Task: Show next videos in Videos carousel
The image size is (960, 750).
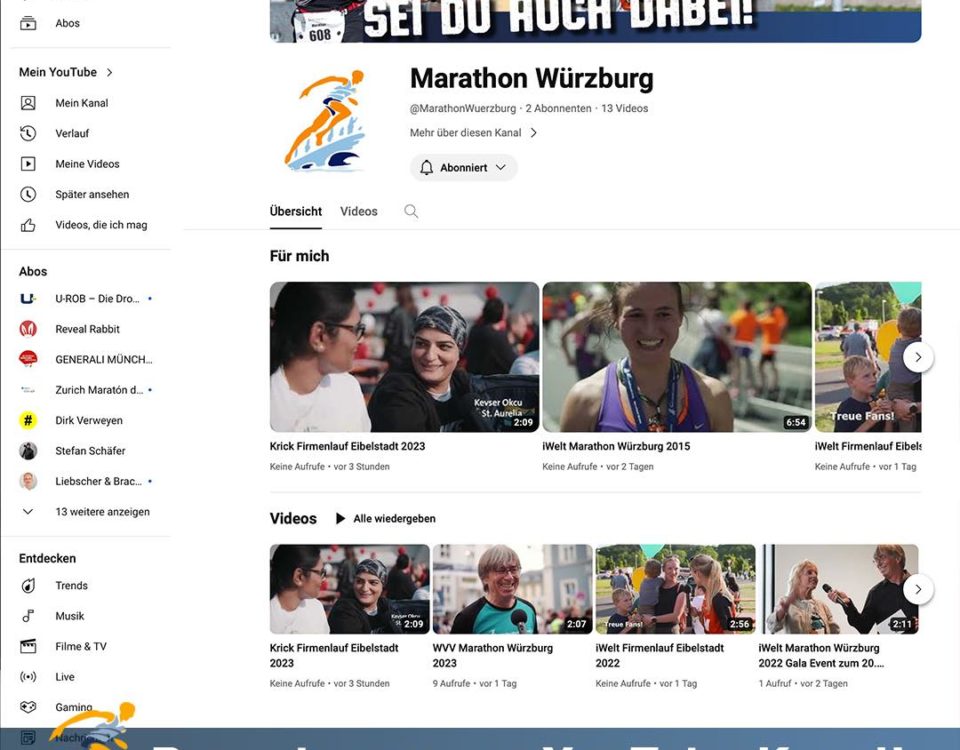Action: click(x=918, y=589)
